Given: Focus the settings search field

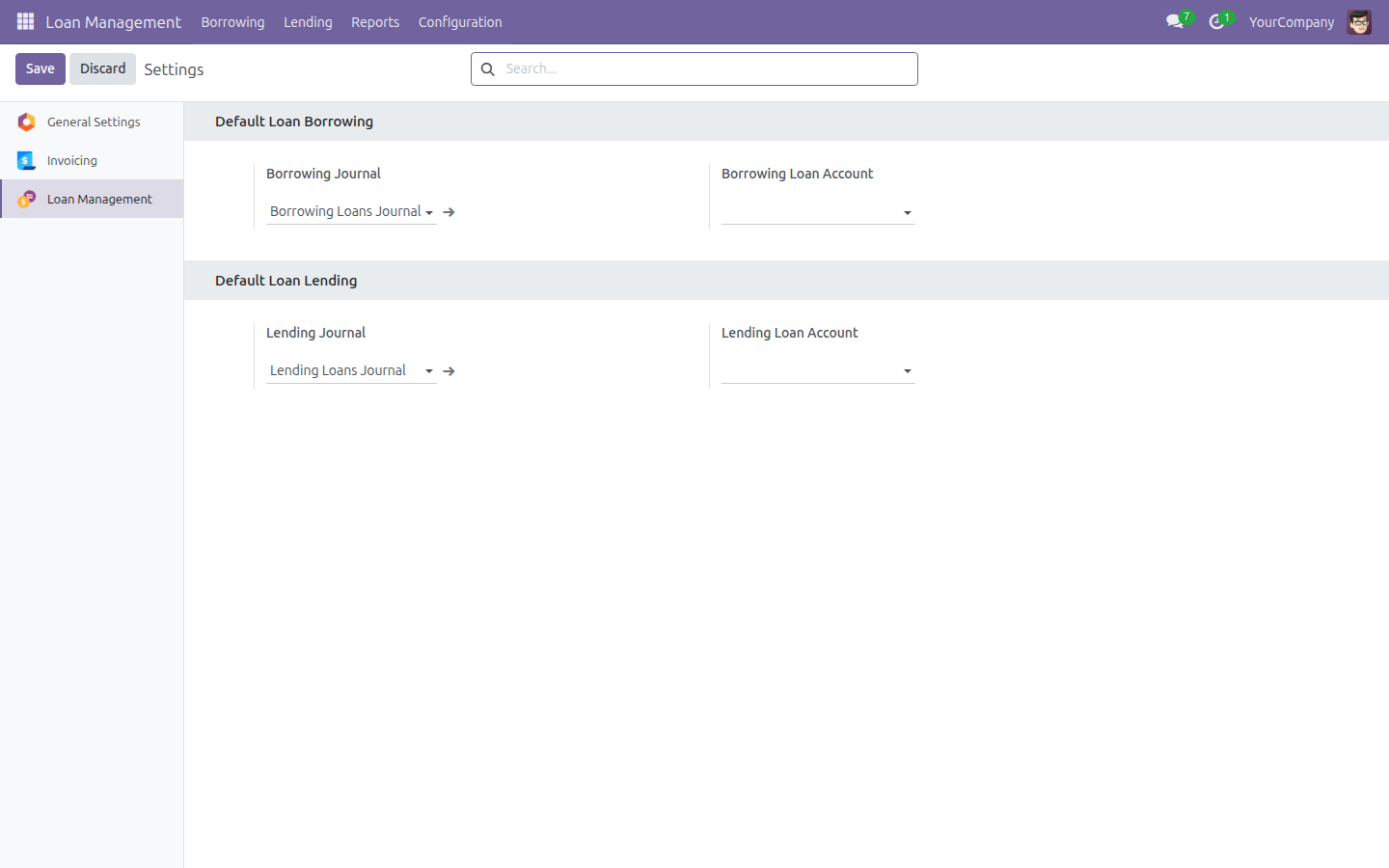Looking at the screenshot, I should [694, 69].
